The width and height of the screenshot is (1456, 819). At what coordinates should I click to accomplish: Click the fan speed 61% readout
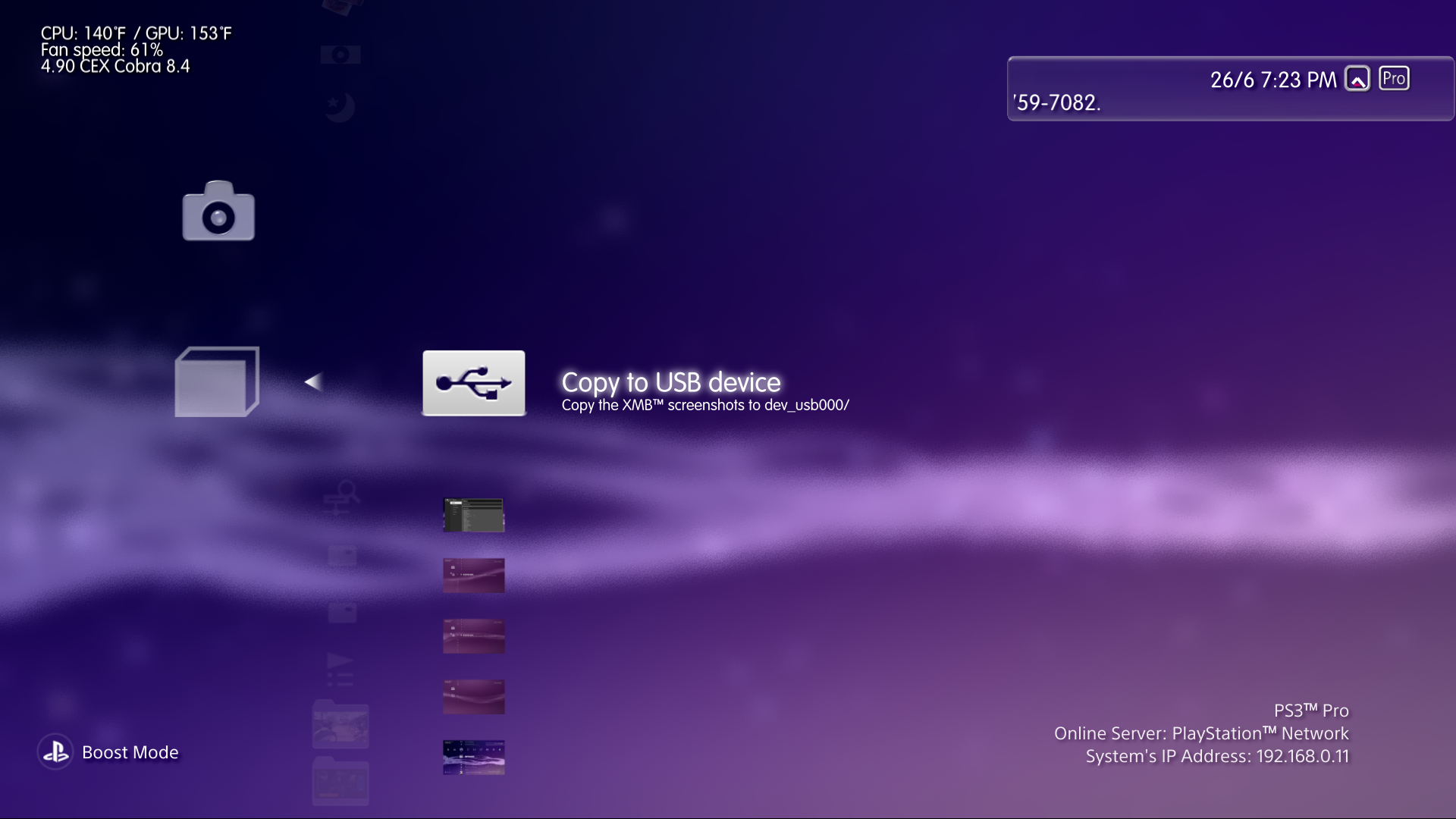(102, 49)
